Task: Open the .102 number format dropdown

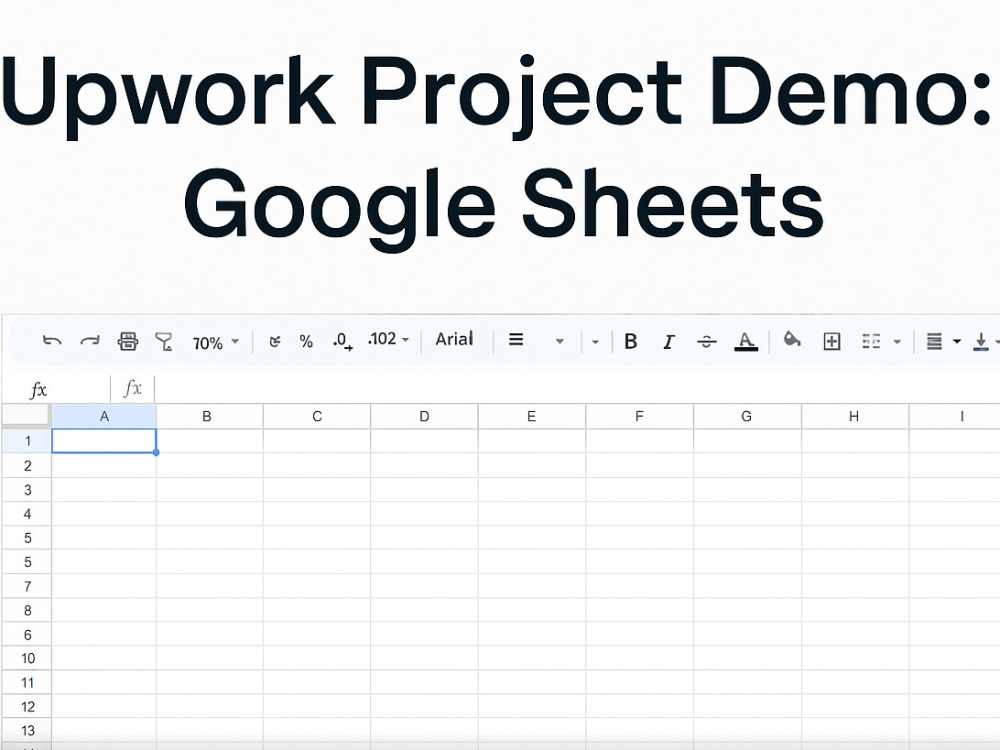Action: pos(388,339)
